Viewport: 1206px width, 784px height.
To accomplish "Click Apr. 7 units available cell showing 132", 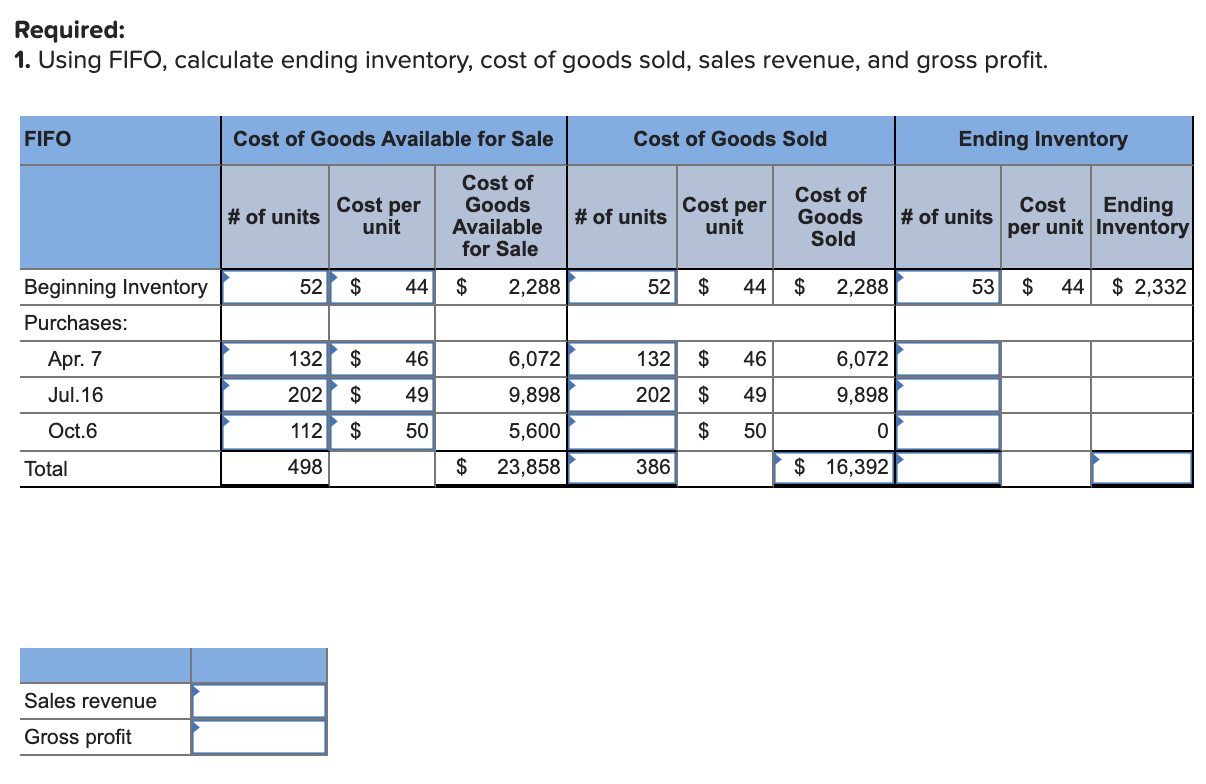I will click(x=274, y=359).
